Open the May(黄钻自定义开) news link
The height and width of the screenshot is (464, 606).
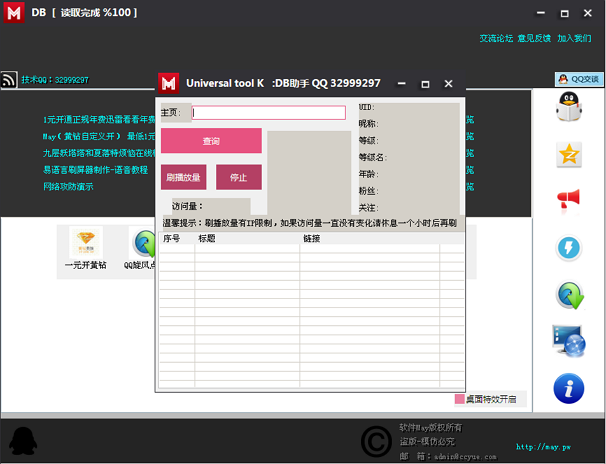99,136
